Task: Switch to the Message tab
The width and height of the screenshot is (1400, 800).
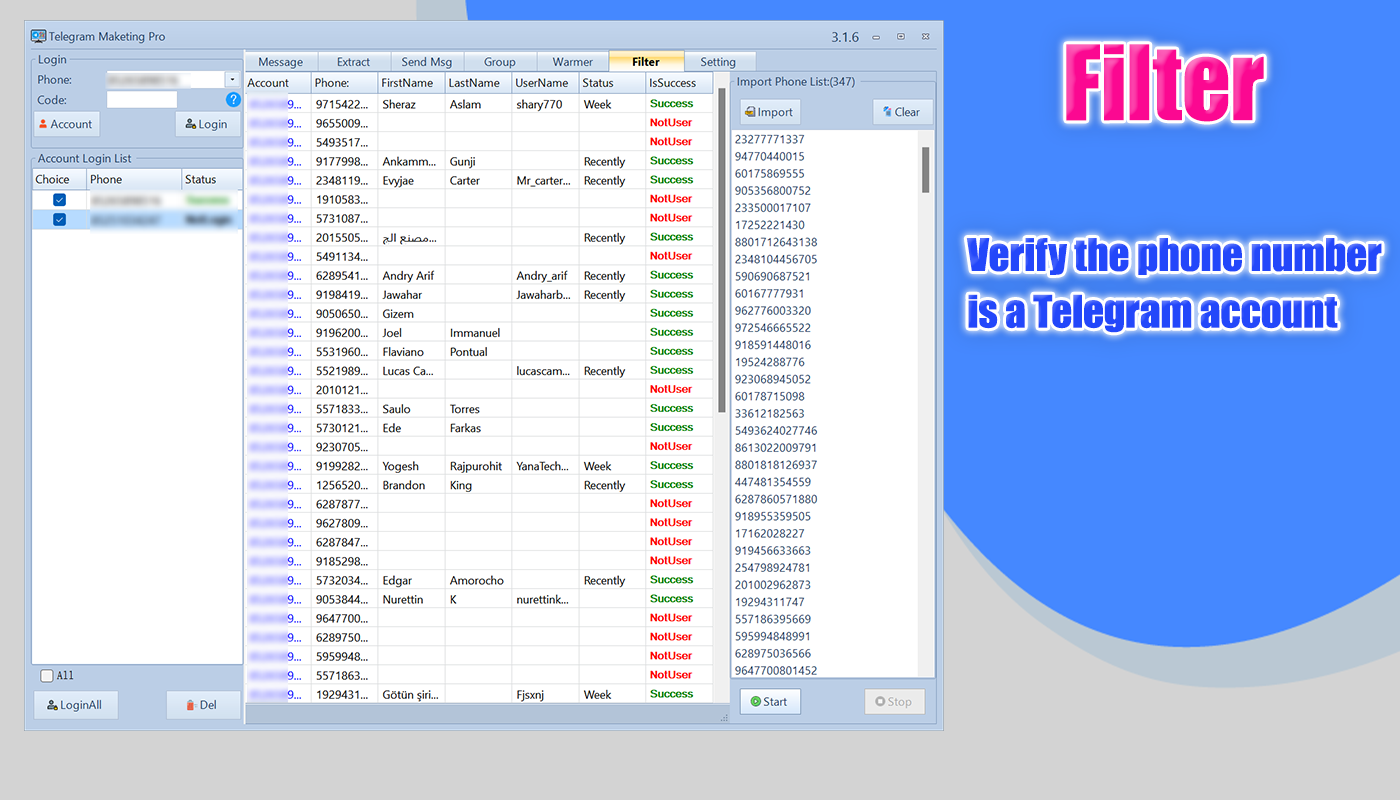Action: [280, 62]
